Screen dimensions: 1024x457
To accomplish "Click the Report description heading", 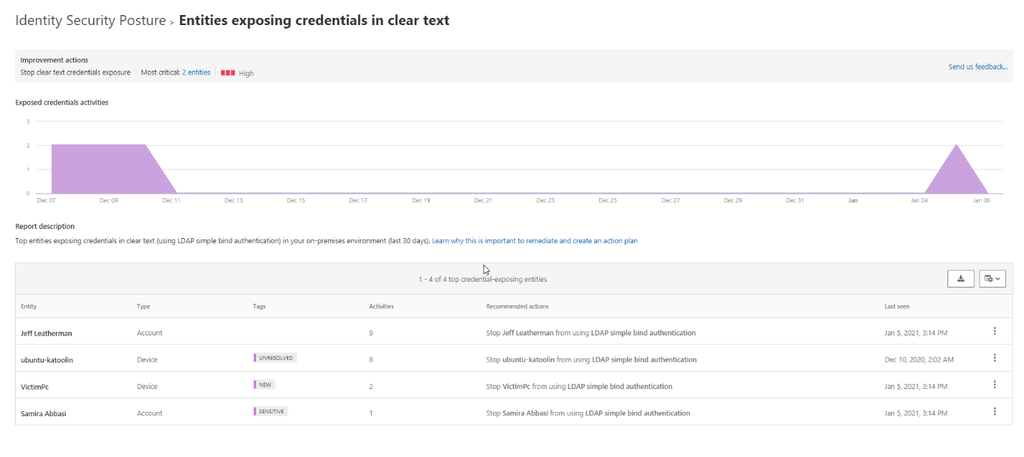I will pyautogui.click(x=45, y=227).
